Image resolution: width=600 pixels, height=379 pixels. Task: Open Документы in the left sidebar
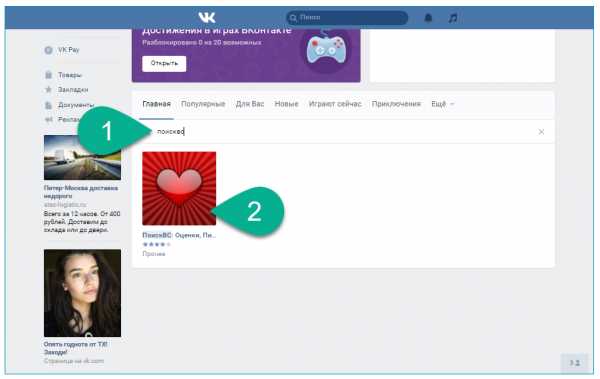coord(76,105)
